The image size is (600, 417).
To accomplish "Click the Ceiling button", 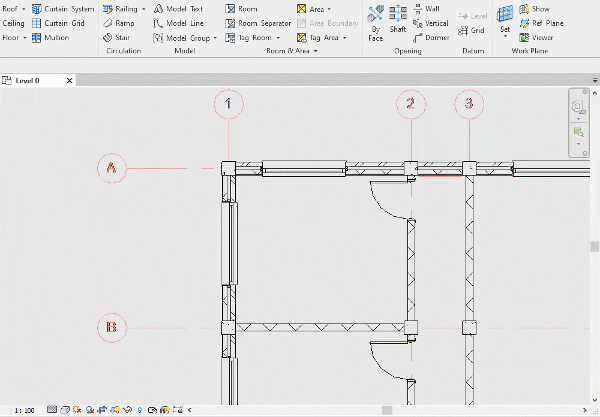I will coord(13,23).
